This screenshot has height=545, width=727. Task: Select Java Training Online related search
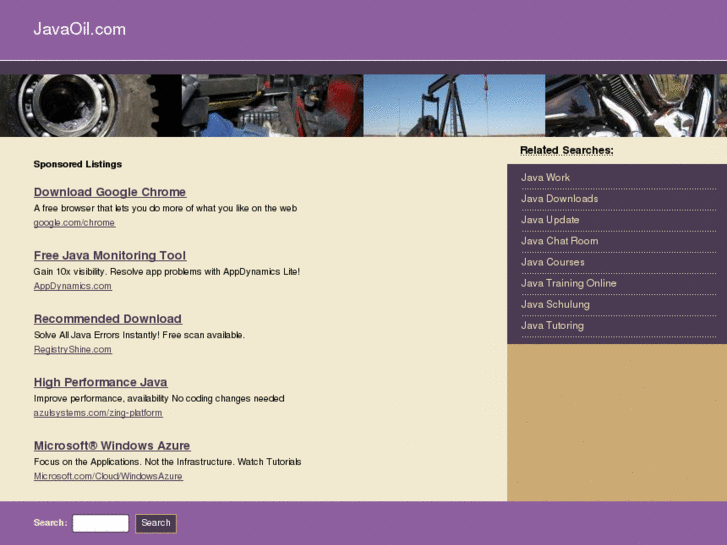coord(568,283)
